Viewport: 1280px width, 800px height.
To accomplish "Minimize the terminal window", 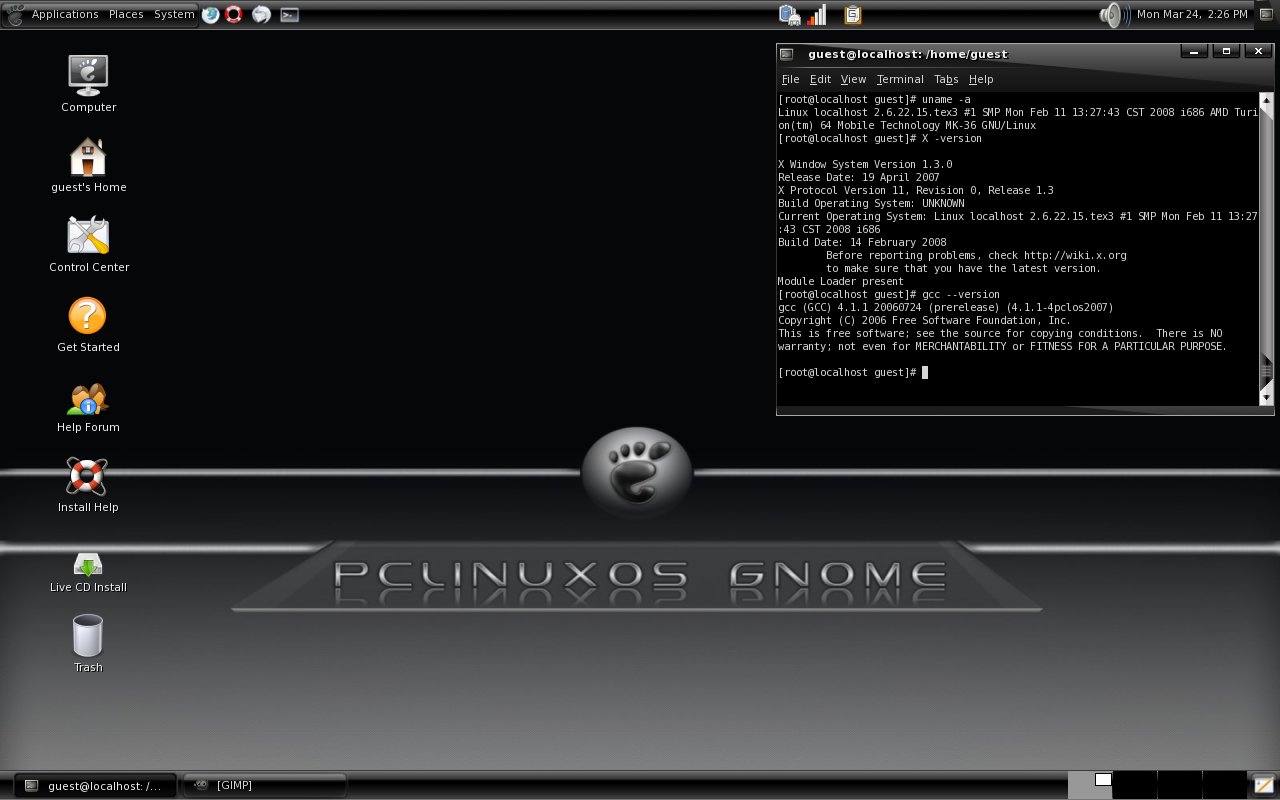I will click(1192, 52).
